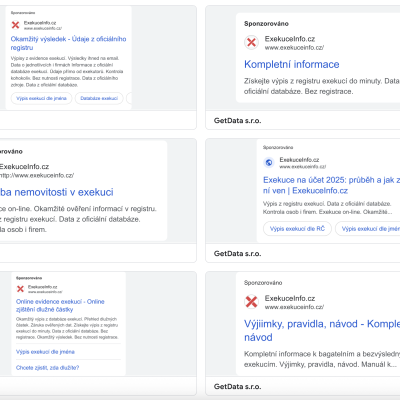Click red X favicon in Kompletní informace ad
This screenshot has width=400, height=400.
(x=251, y=43)
